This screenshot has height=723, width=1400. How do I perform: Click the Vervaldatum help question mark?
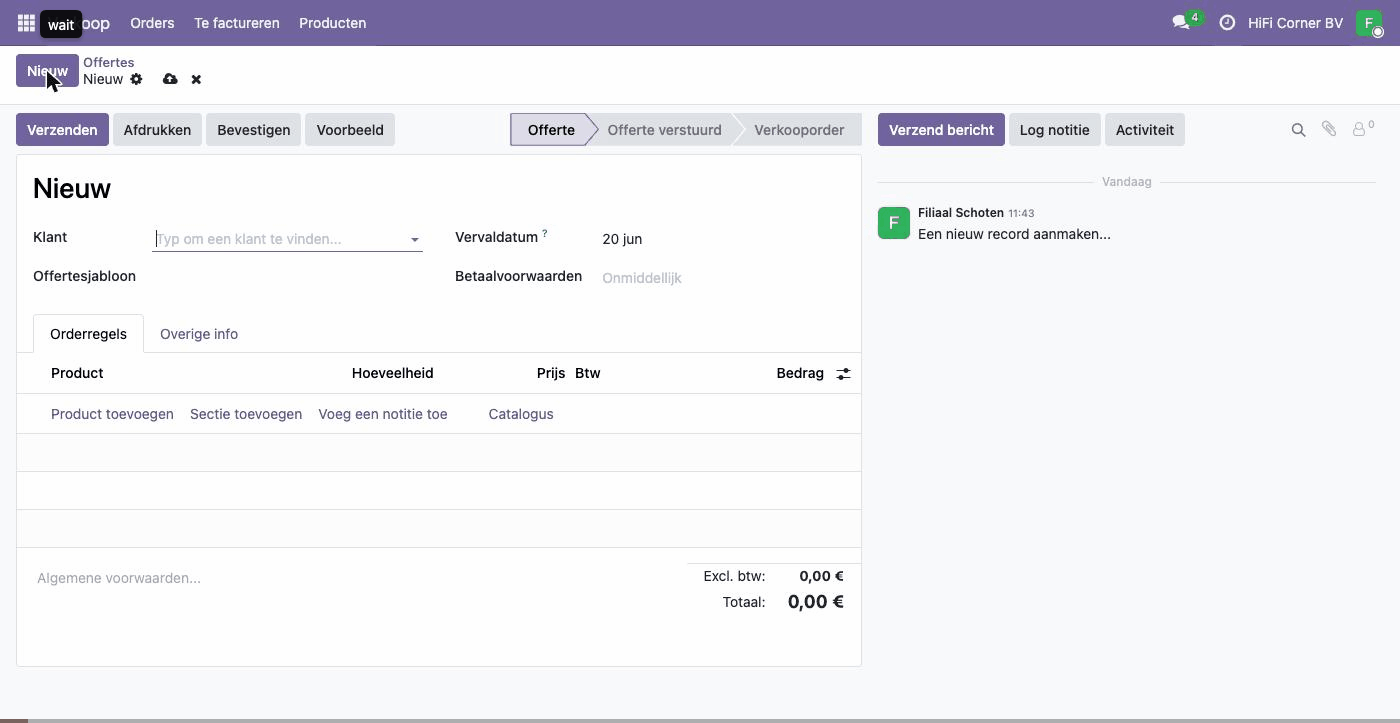click(x=545, y=234)
